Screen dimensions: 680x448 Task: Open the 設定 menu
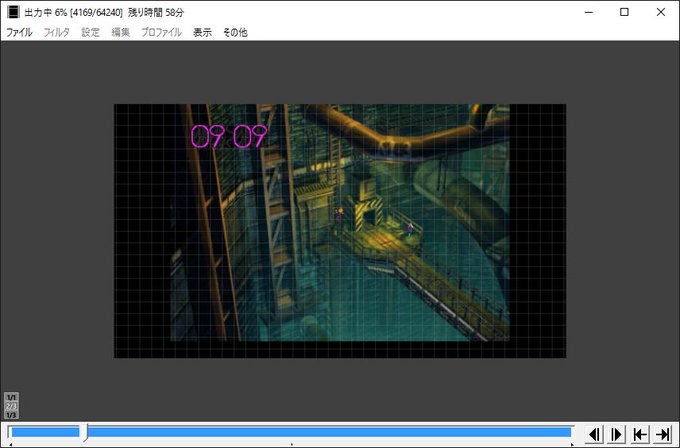(91, 32)
